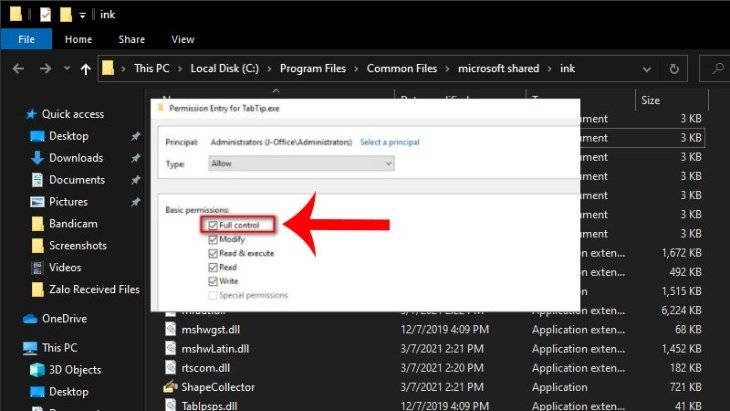This screenshot has width=730, height=411.
Task: Click the search box magnifier
Action: 717,69
